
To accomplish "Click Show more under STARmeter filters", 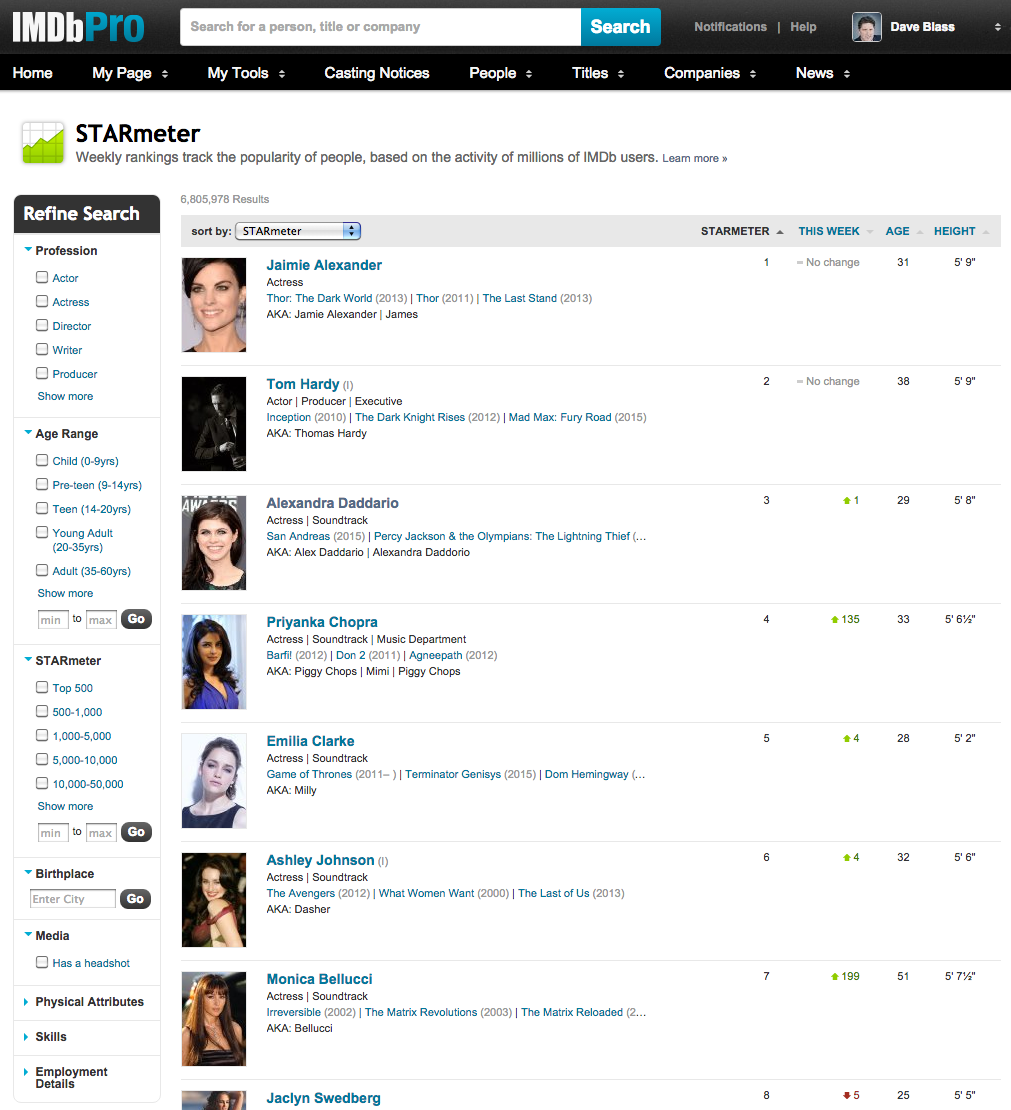I will tap(65, 806).
